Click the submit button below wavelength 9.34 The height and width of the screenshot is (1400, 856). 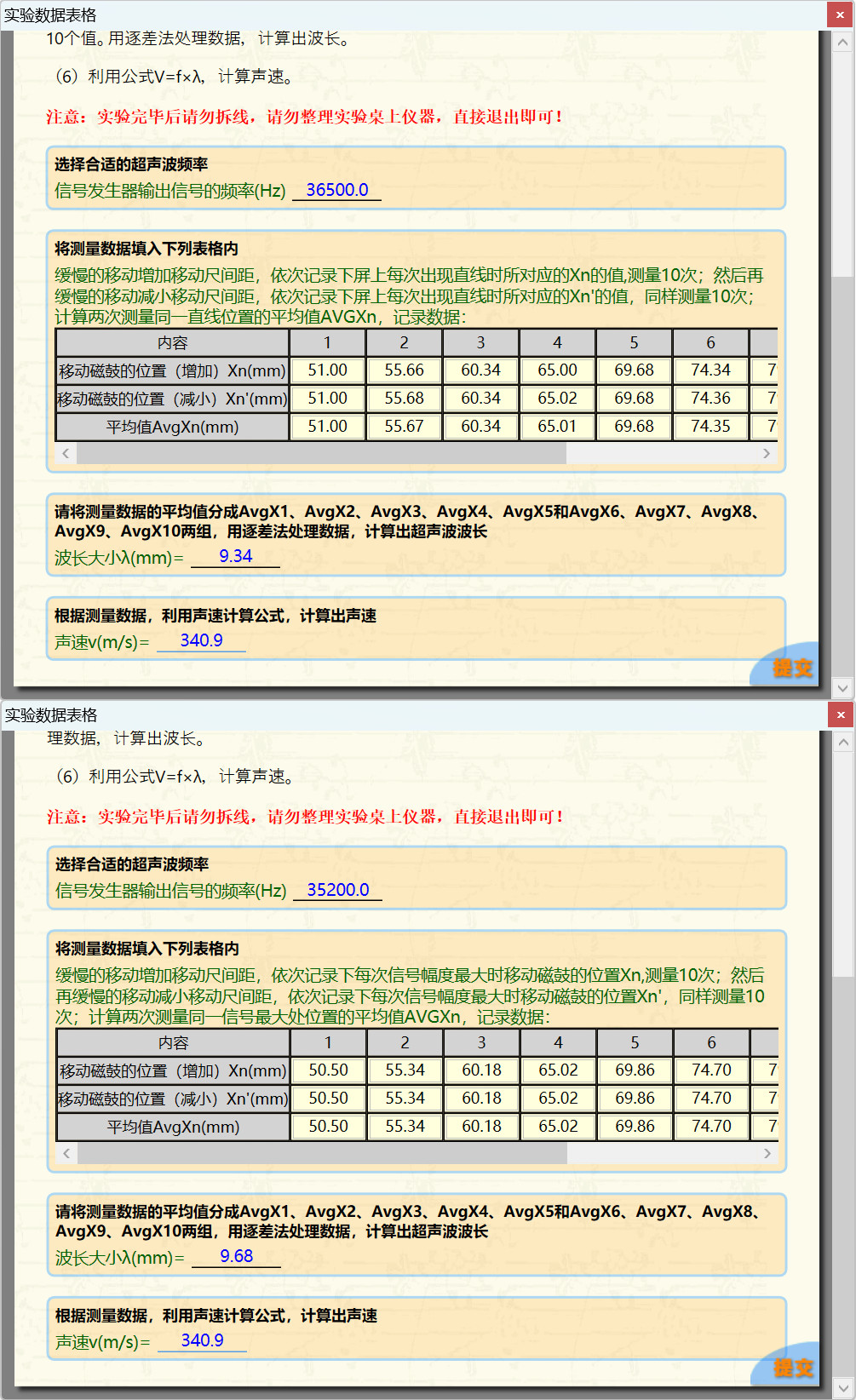tap(791, 668)
